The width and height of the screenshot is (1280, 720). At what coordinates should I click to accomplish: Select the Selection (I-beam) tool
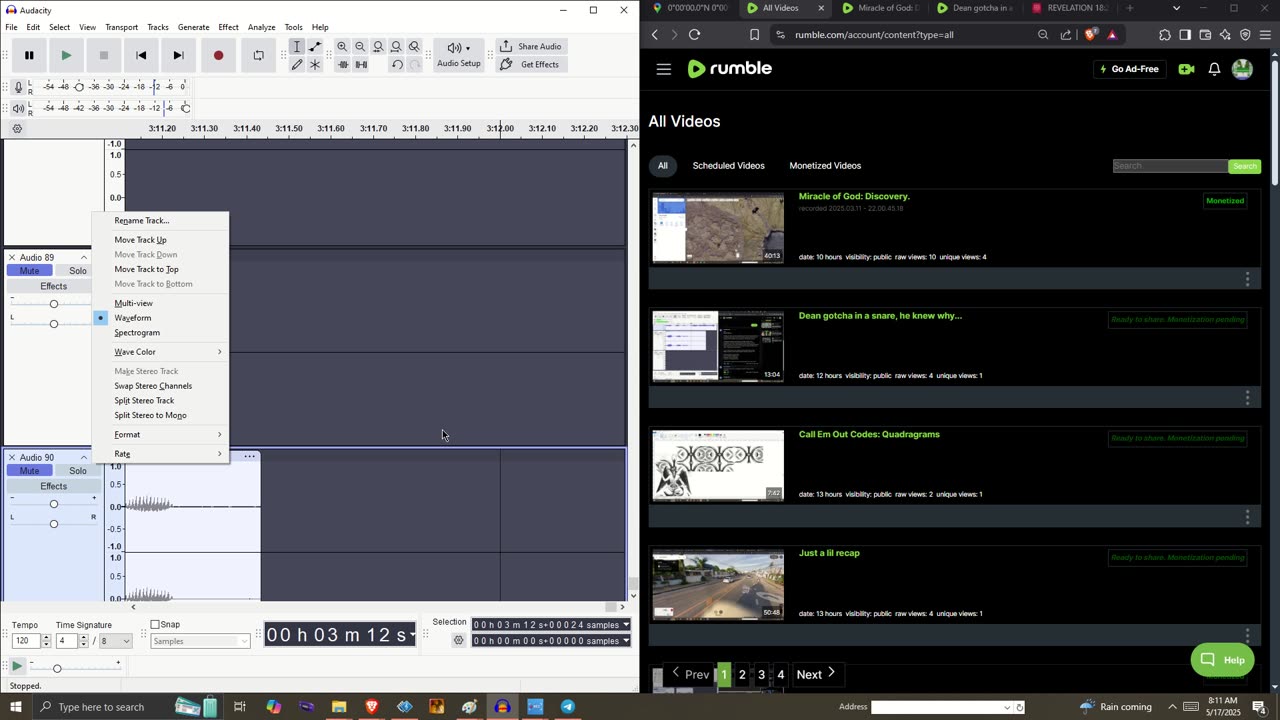point(297,47)
